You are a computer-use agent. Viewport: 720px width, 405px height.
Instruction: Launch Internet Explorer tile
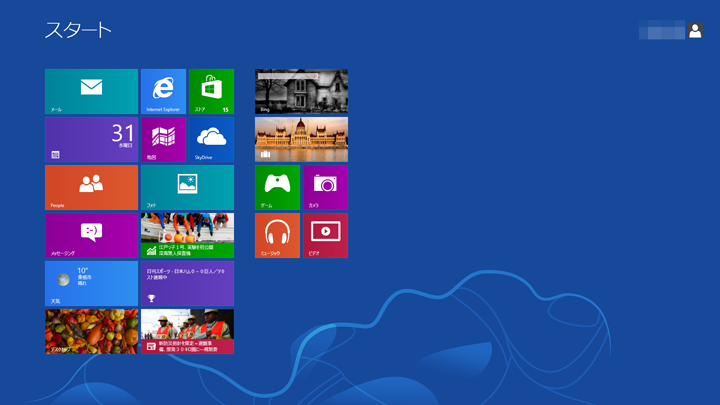163,91
